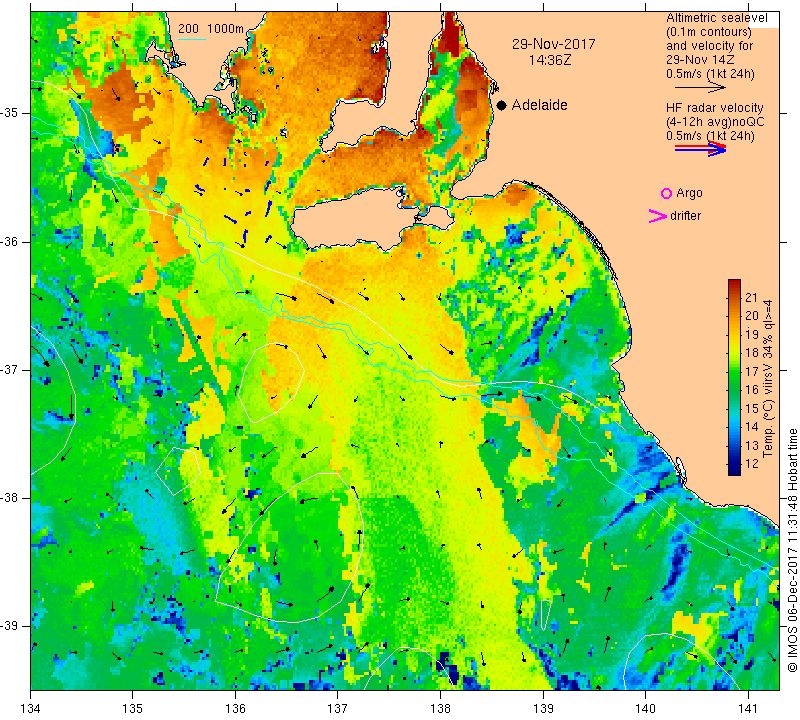
Task: Click the -39 latitude axis label
Action: click(x=9, y=626)
